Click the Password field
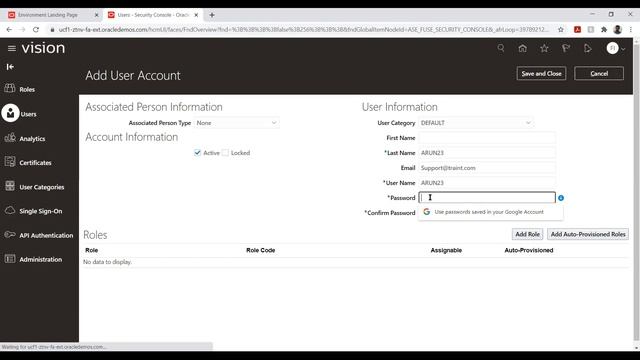Screen dimensions: 640x360 click(x=487, y=198)
